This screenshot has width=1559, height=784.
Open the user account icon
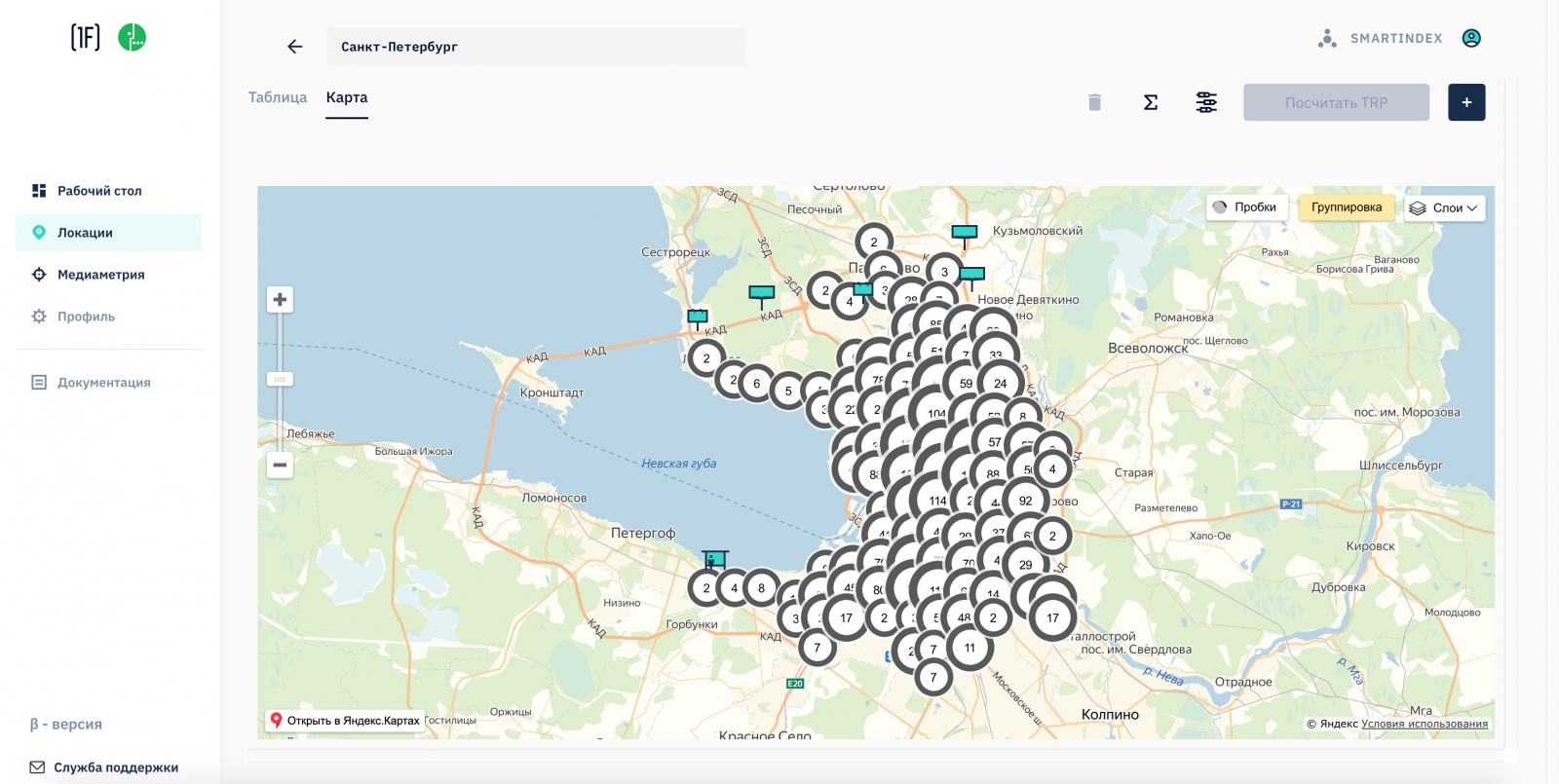click(x=1471, y=38)
